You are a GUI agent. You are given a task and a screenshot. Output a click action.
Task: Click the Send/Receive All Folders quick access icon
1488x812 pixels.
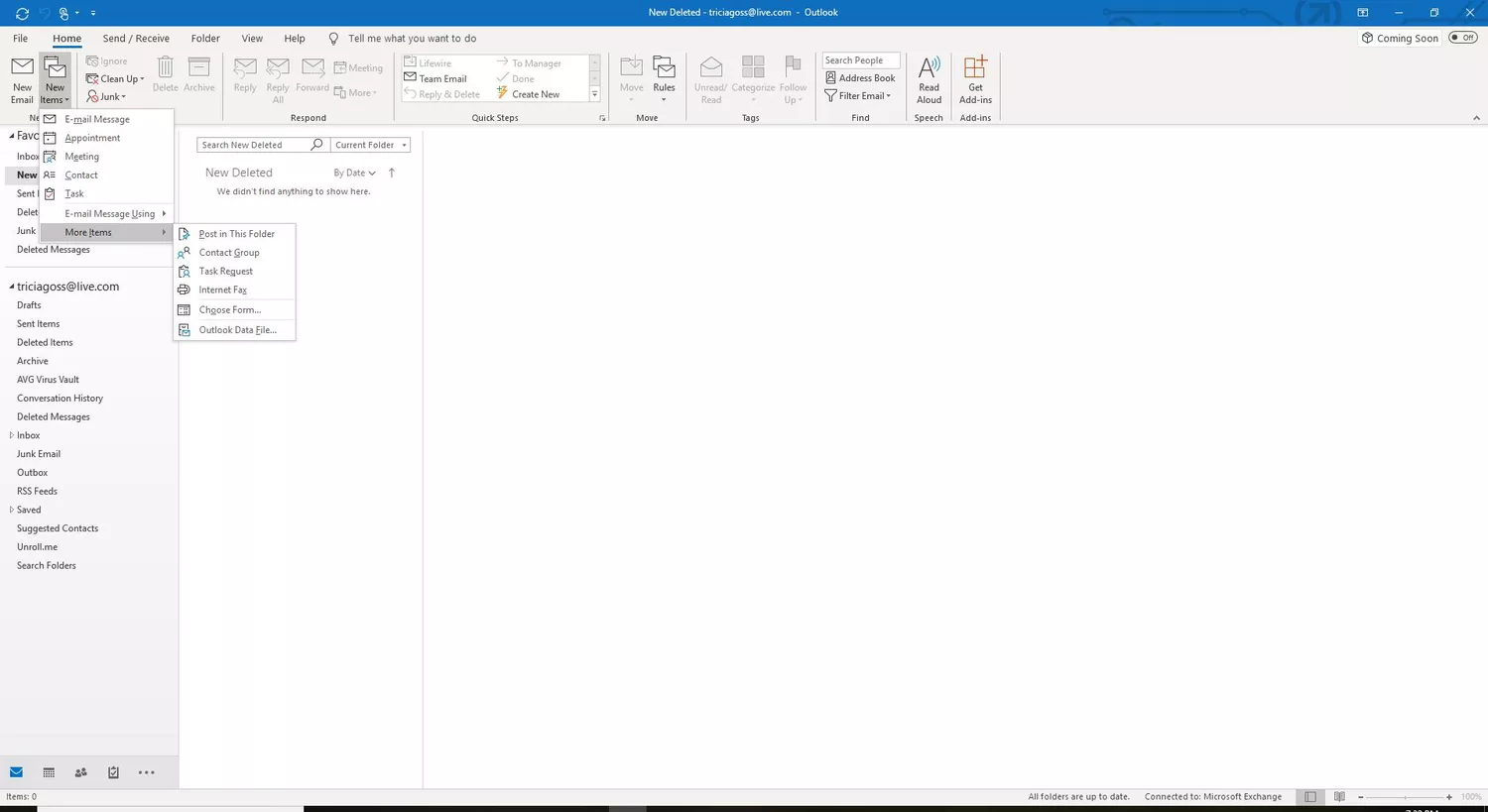[x=22, y=13]
